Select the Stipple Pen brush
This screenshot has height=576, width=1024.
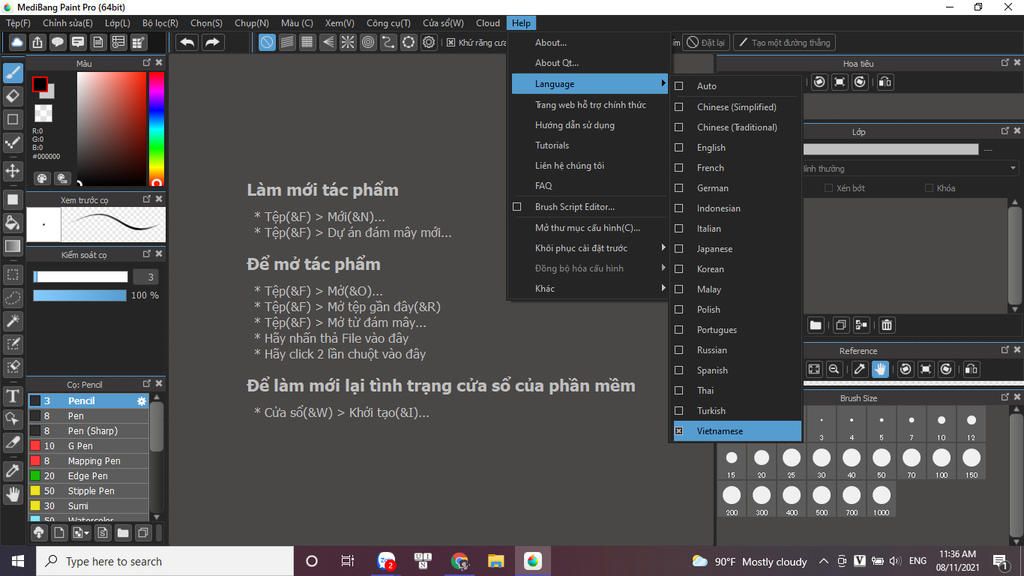tap(88, 490)
